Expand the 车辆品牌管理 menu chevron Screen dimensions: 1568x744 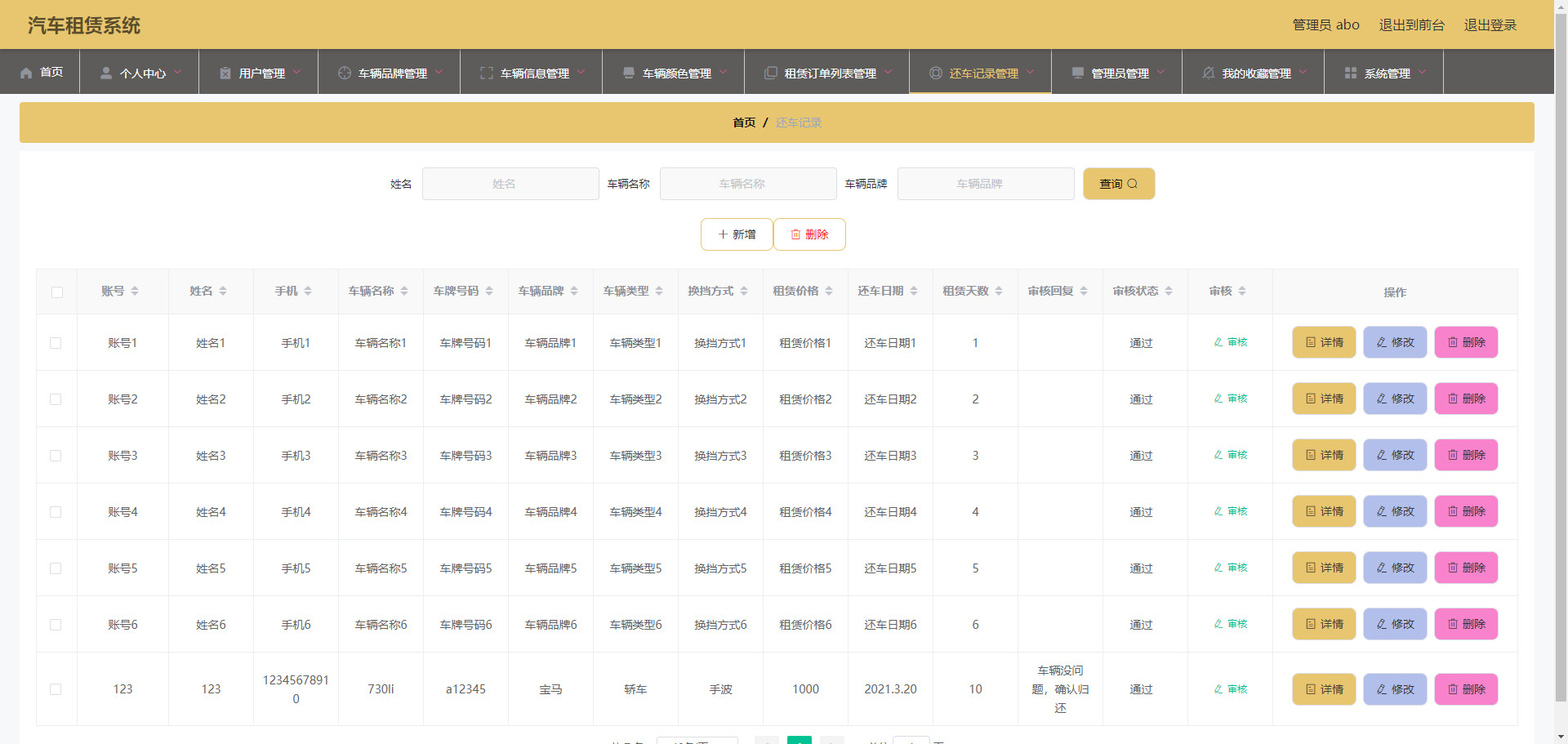click(x=439, y=72)
